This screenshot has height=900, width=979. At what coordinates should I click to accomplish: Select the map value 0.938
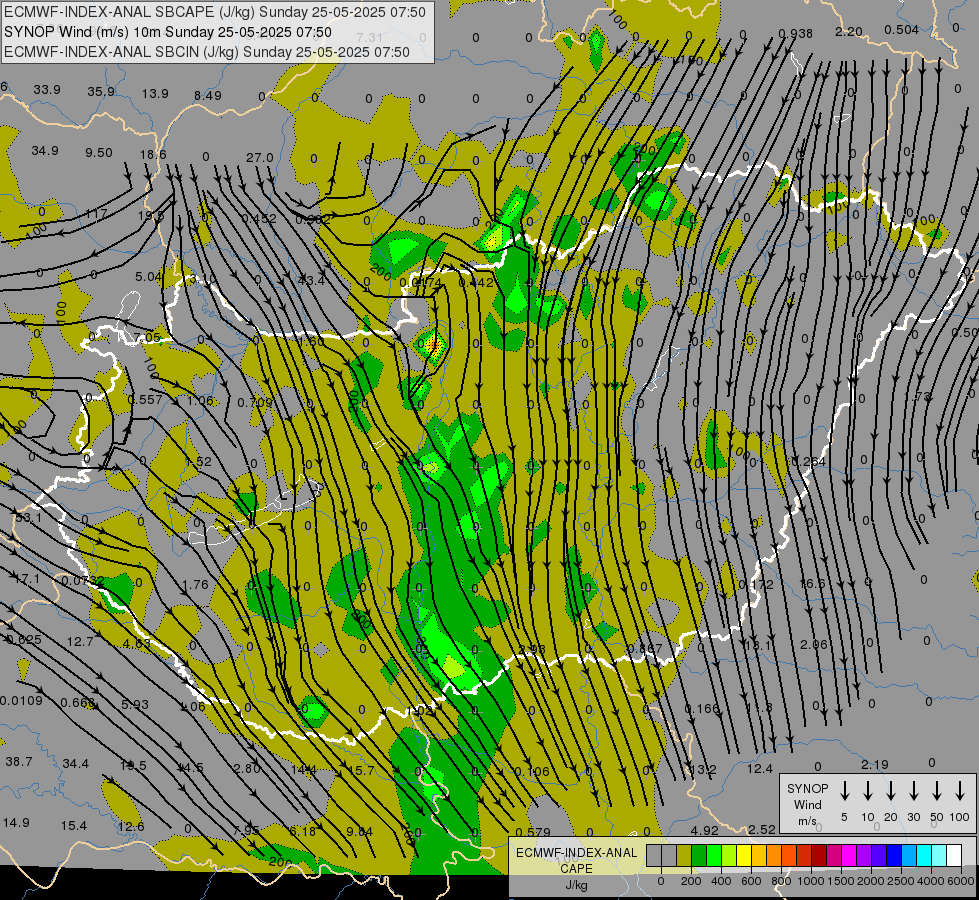(x=795, y=34)
